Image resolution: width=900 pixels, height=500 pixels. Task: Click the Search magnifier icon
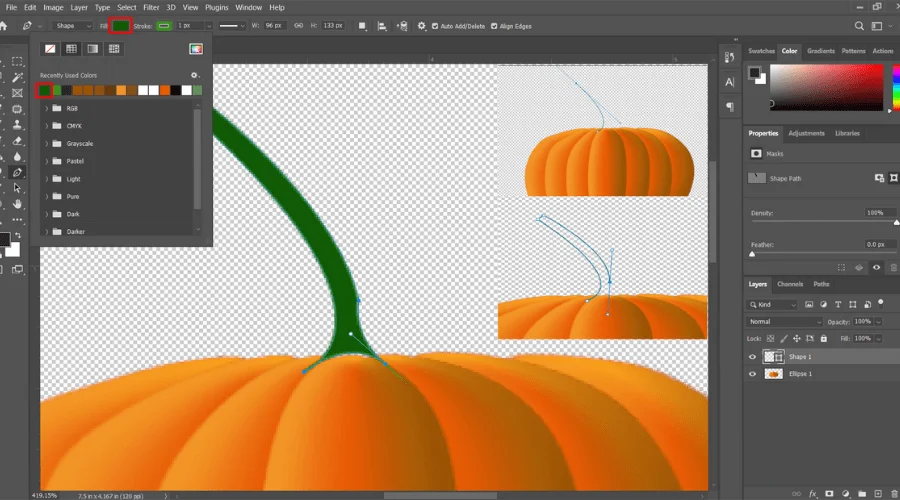point(859,26)
